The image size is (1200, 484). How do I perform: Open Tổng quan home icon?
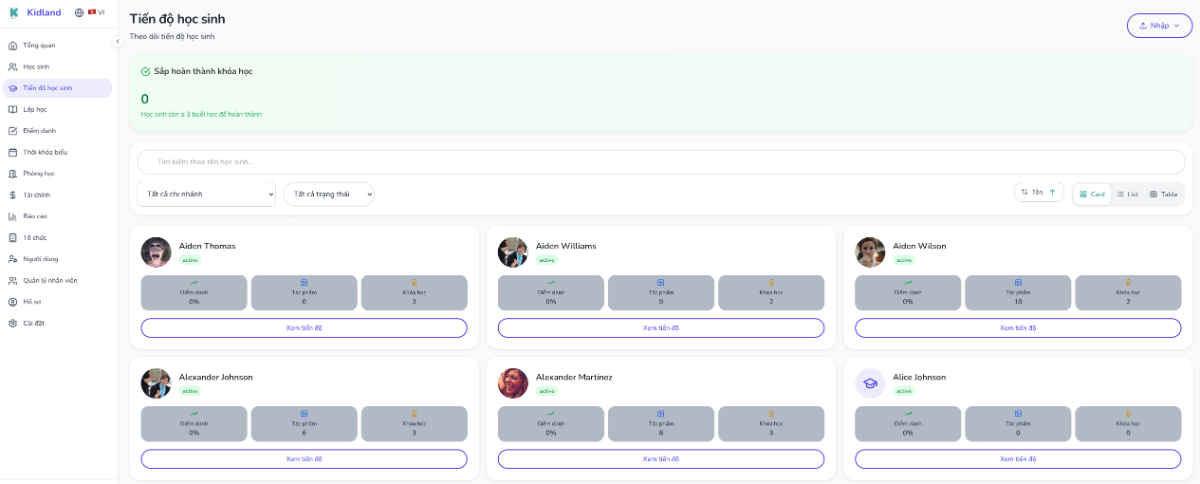[x=13, y=45]
